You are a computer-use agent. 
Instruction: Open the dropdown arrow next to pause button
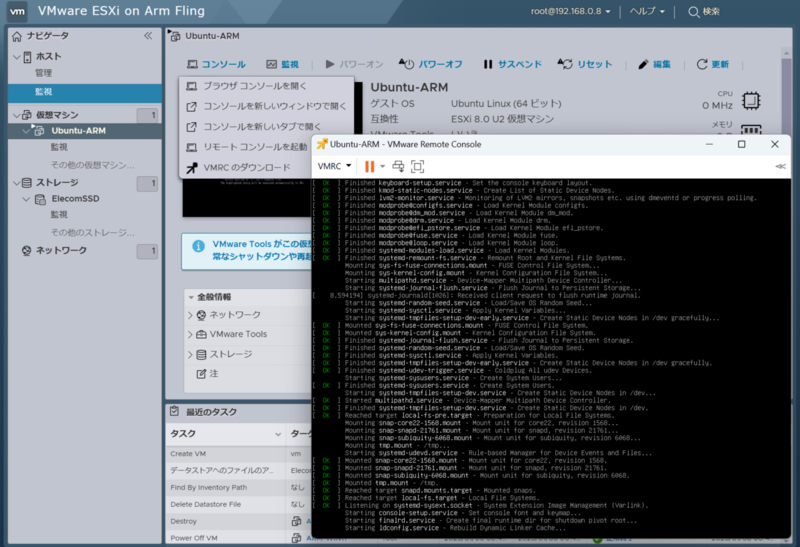pos(382,166)
